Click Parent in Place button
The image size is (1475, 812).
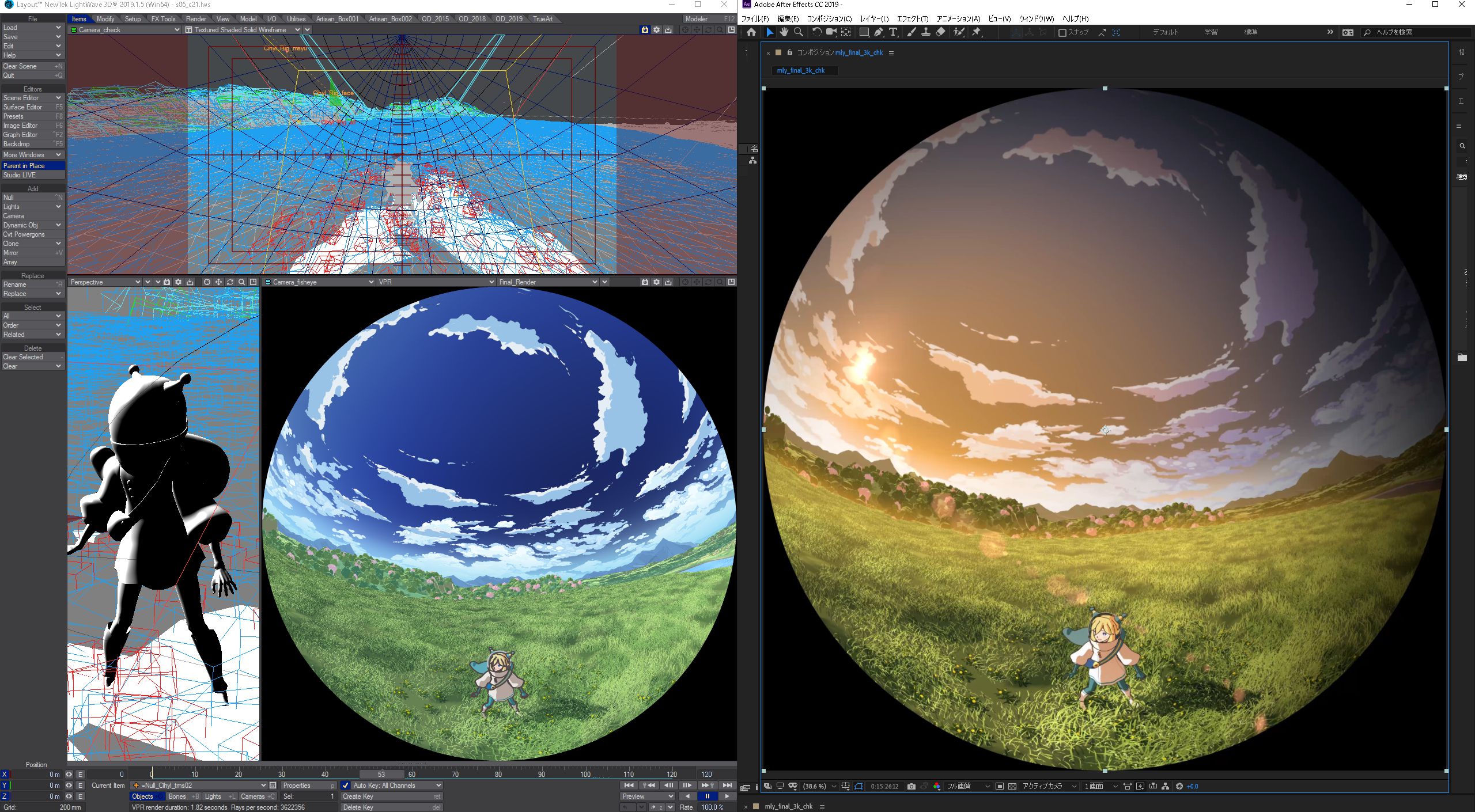pos(32,166)
